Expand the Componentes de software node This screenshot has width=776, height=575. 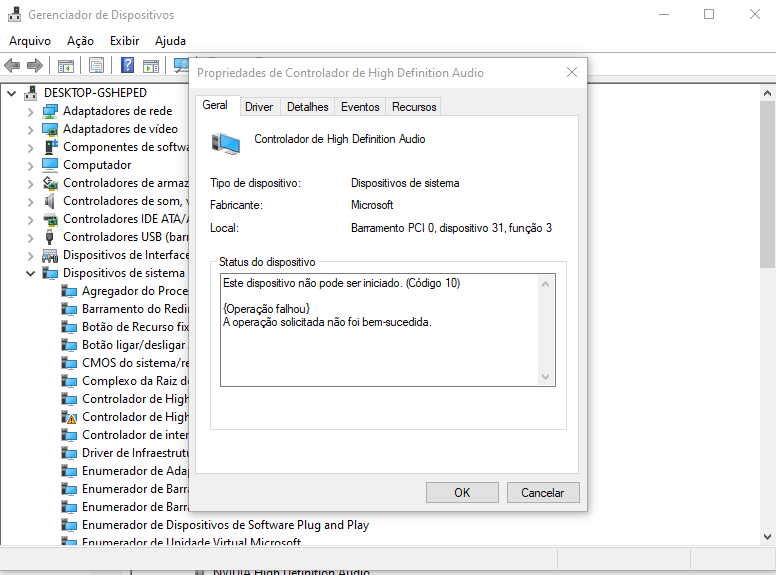click(x=31, y=147)
